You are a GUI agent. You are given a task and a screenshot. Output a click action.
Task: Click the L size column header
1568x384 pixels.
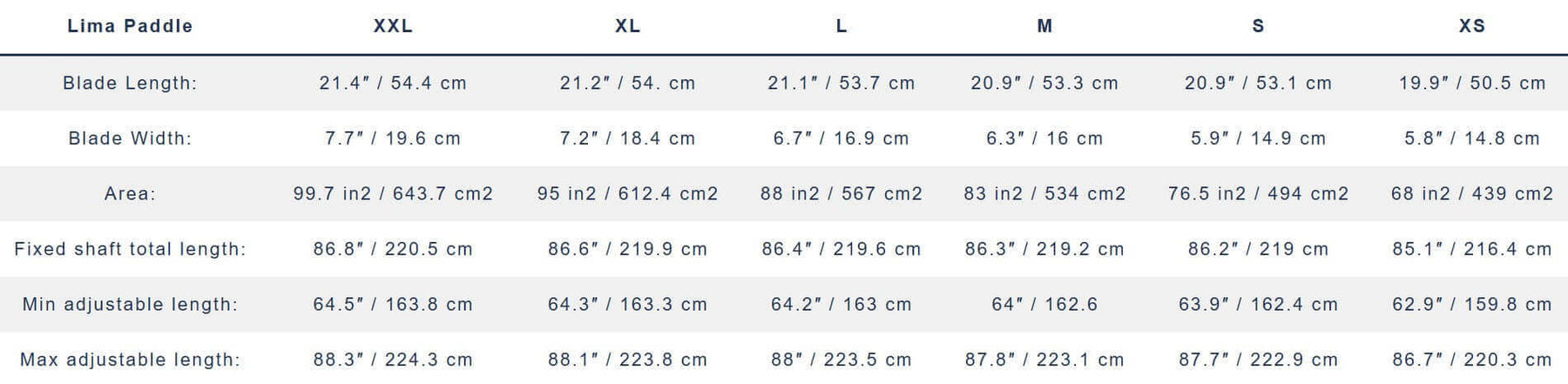coord(841,26)
